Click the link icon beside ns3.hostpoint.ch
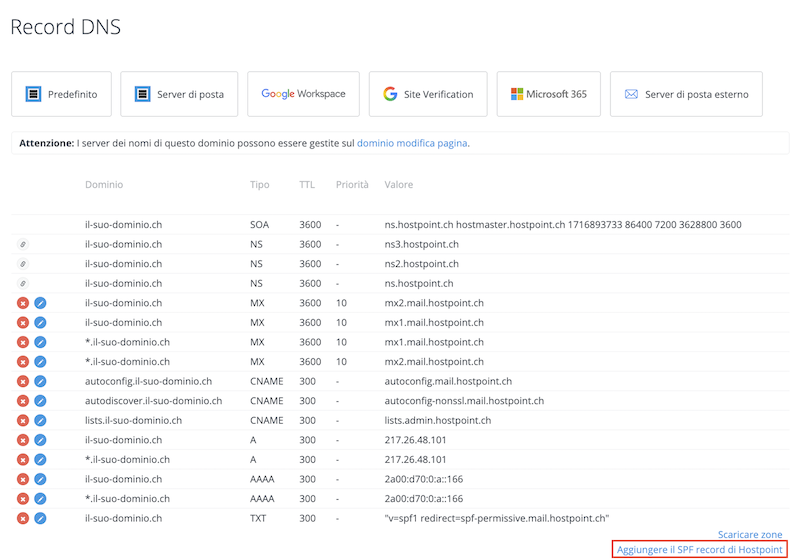The image size is (800, 559). (x=23, y=244)
